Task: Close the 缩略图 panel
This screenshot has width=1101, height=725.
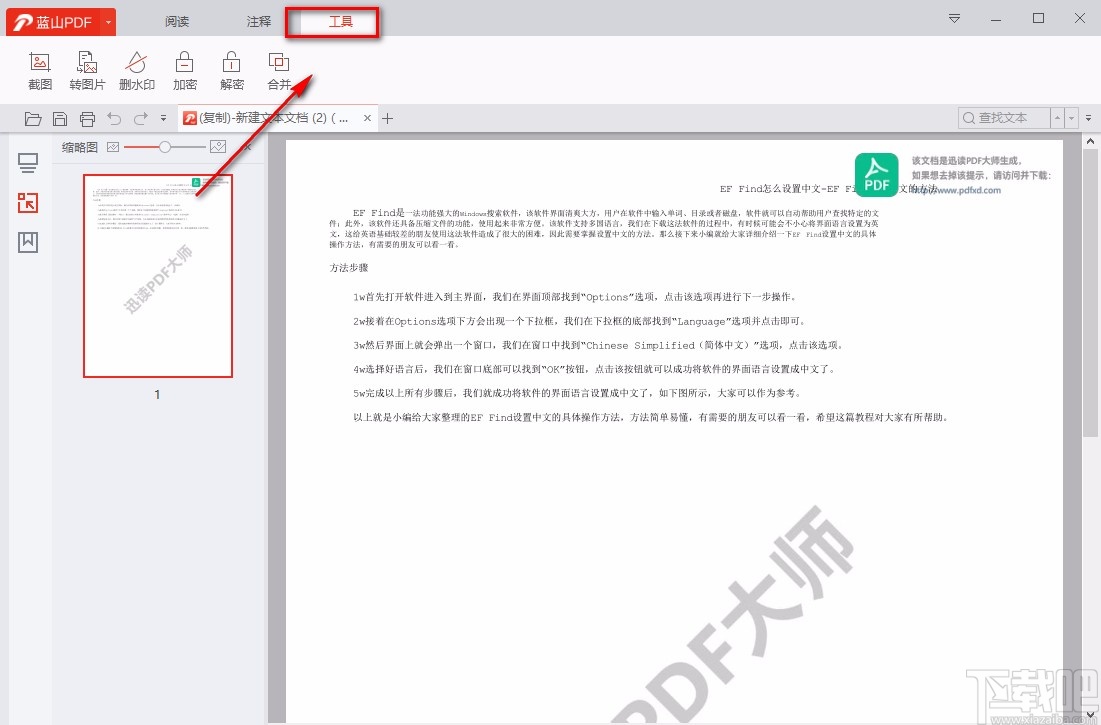Action: (247, 147)
